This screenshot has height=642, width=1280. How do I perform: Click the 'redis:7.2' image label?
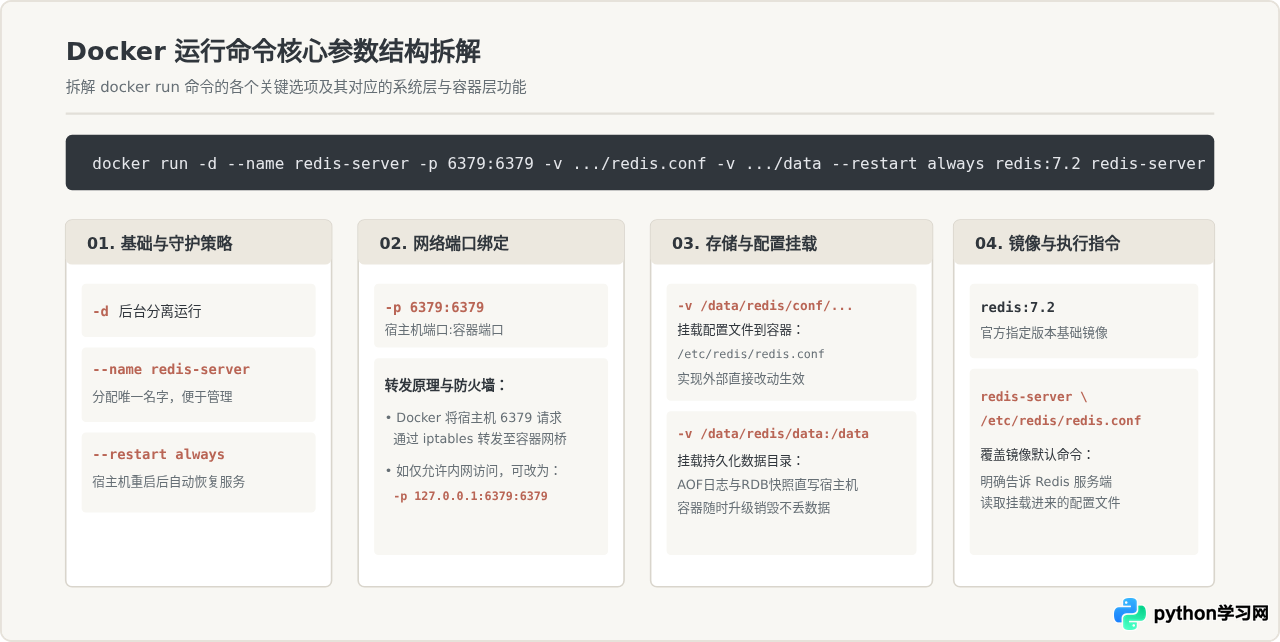click(1018, 307)
